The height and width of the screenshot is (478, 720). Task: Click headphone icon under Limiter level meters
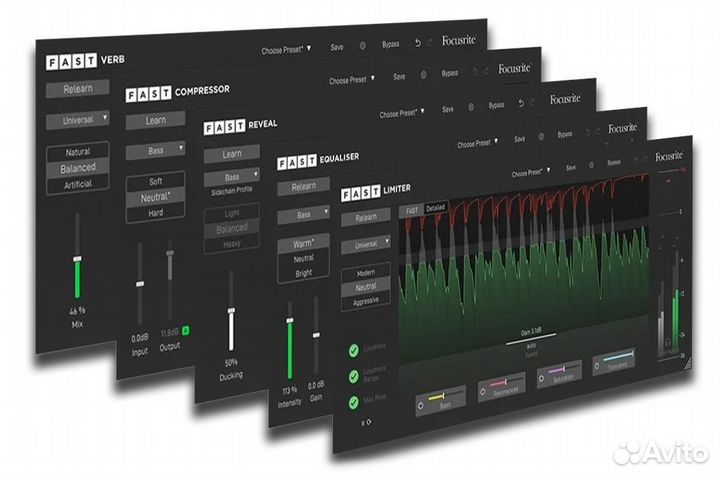tap(668, 342)
